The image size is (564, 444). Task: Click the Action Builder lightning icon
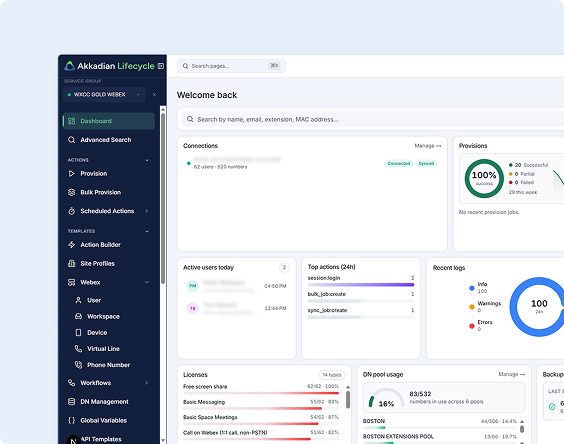[x=72, y=245]
